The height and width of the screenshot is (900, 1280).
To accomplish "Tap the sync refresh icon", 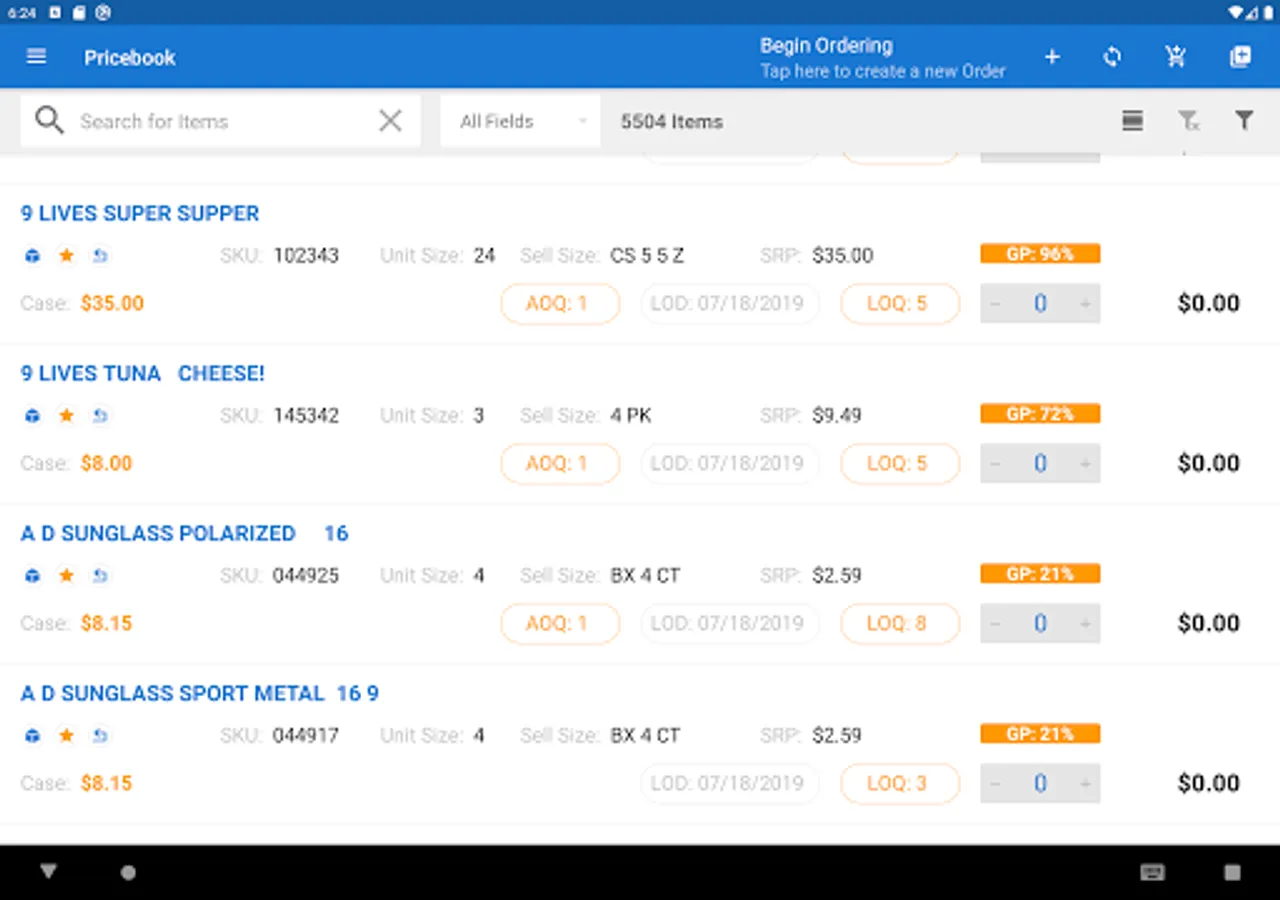I will tap(1112, 57).
